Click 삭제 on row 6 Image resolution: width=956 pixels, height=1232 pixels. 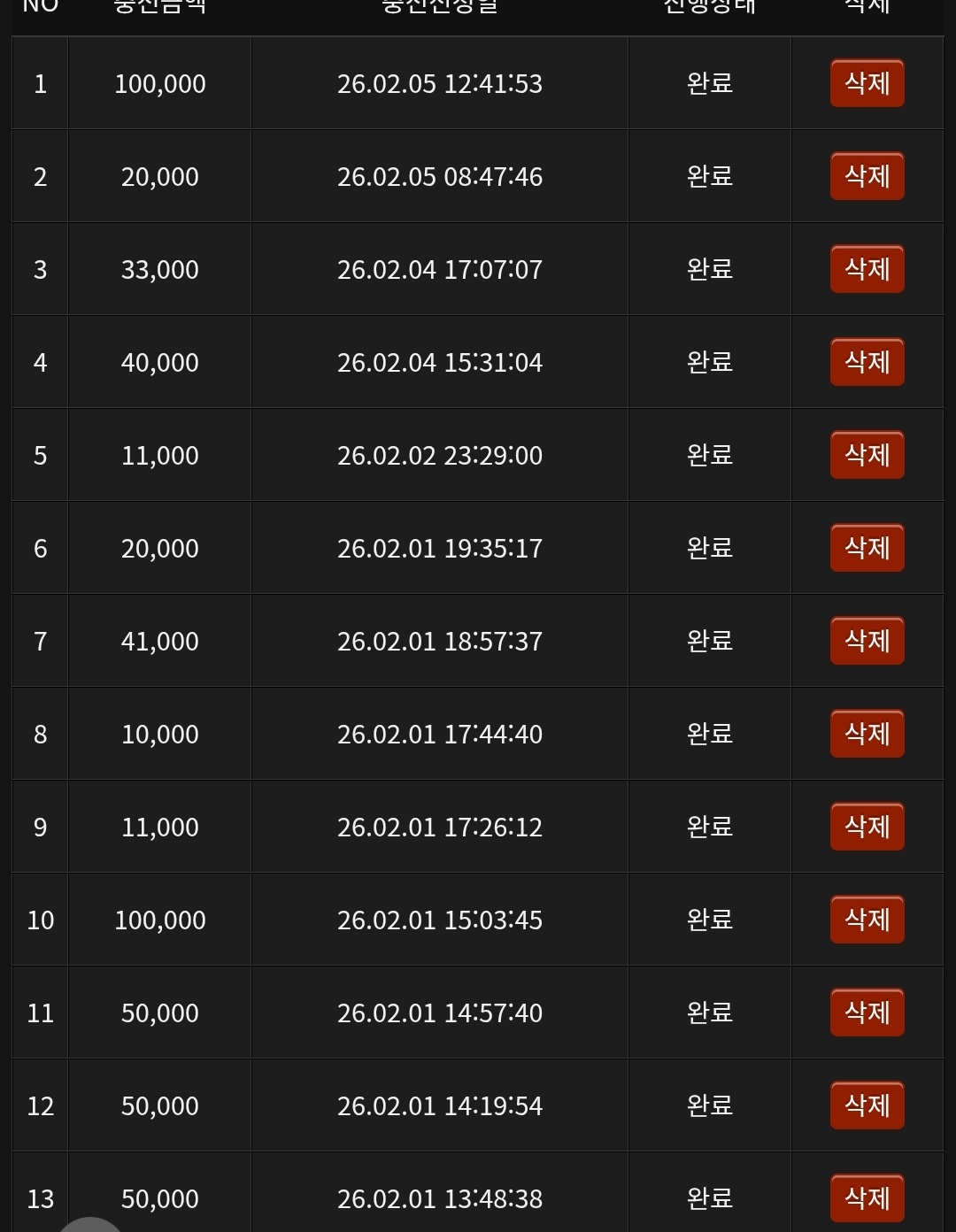(867, 548)
